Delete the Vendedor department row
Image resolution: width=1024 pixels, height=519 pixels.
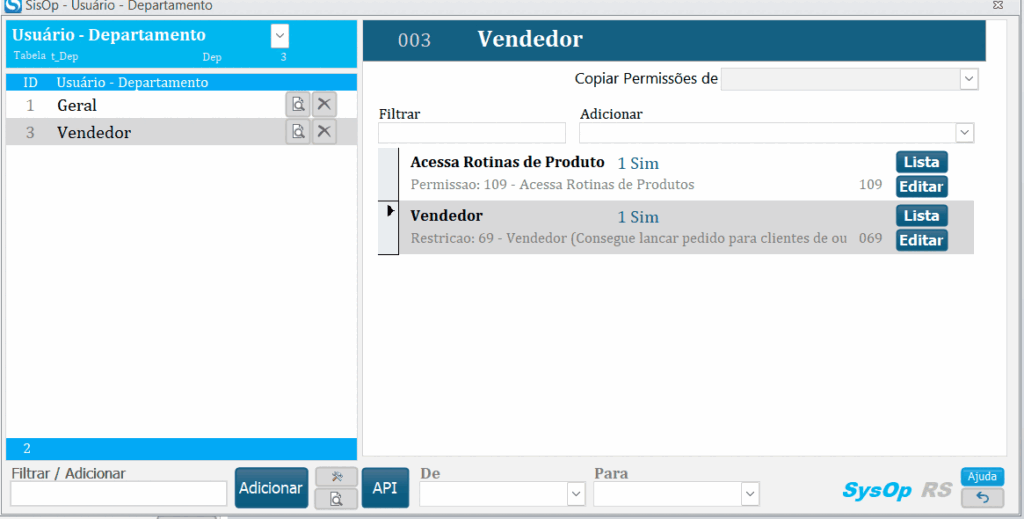click(324, 132)
